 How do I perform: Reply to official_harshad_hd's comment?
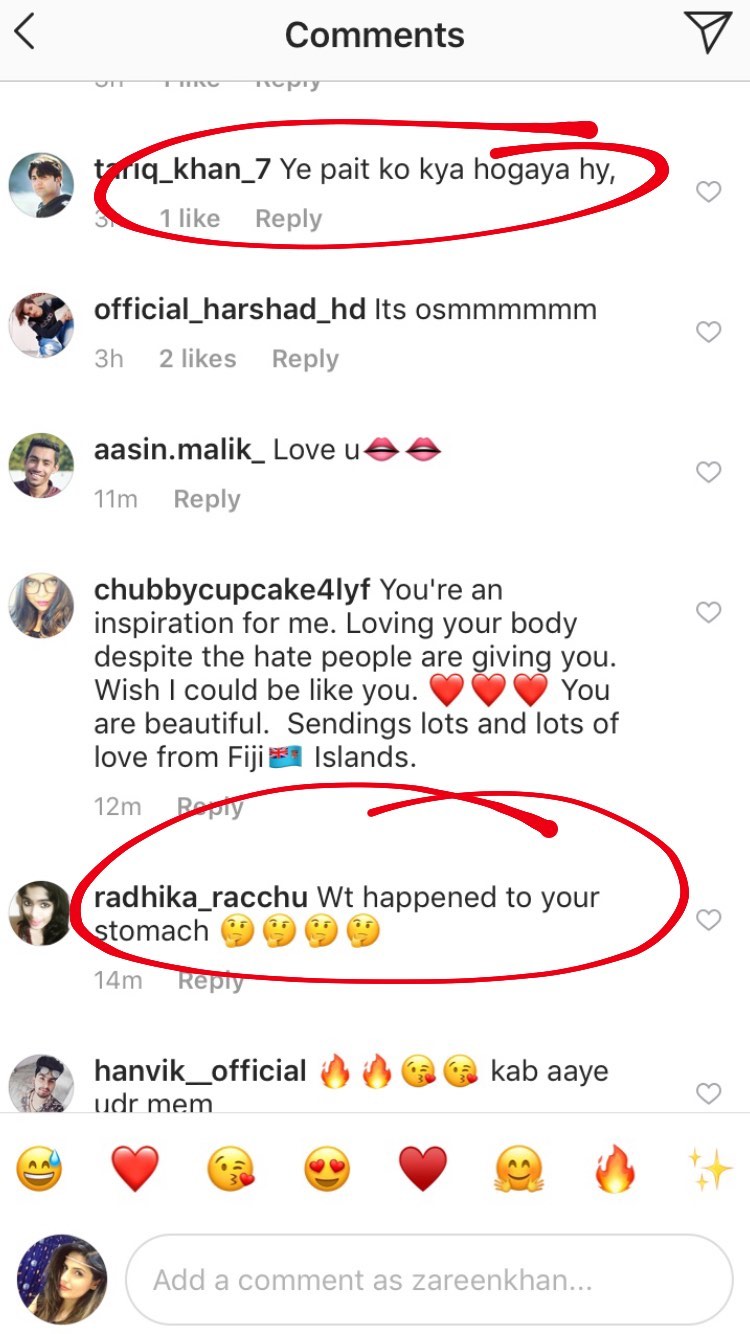click(305, 359)
